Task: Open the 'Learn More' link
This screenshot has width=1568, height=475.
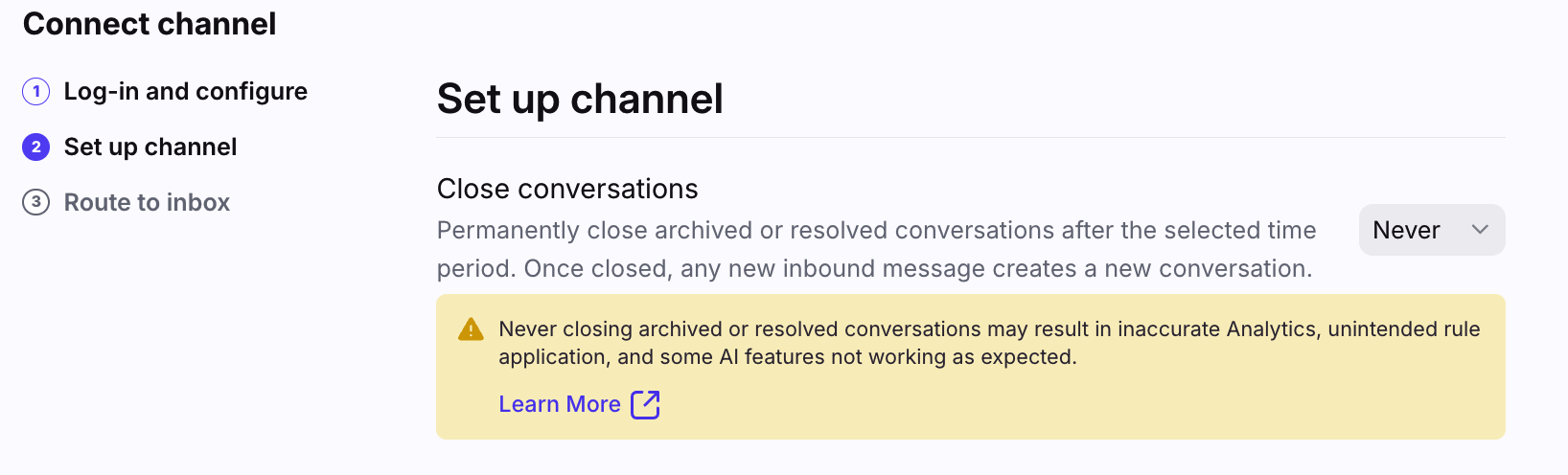Action: tap(560, 404)
